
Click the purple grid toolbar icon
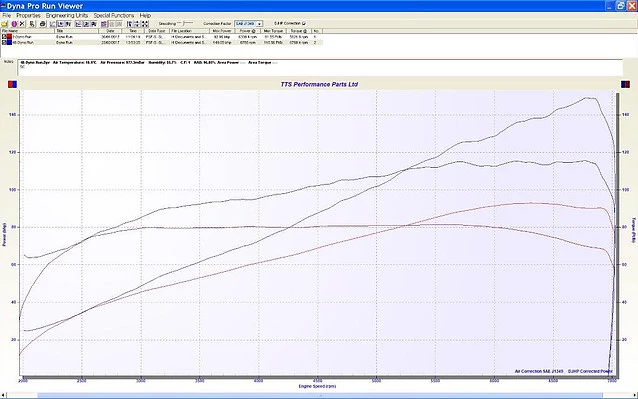tap(104, 24)
